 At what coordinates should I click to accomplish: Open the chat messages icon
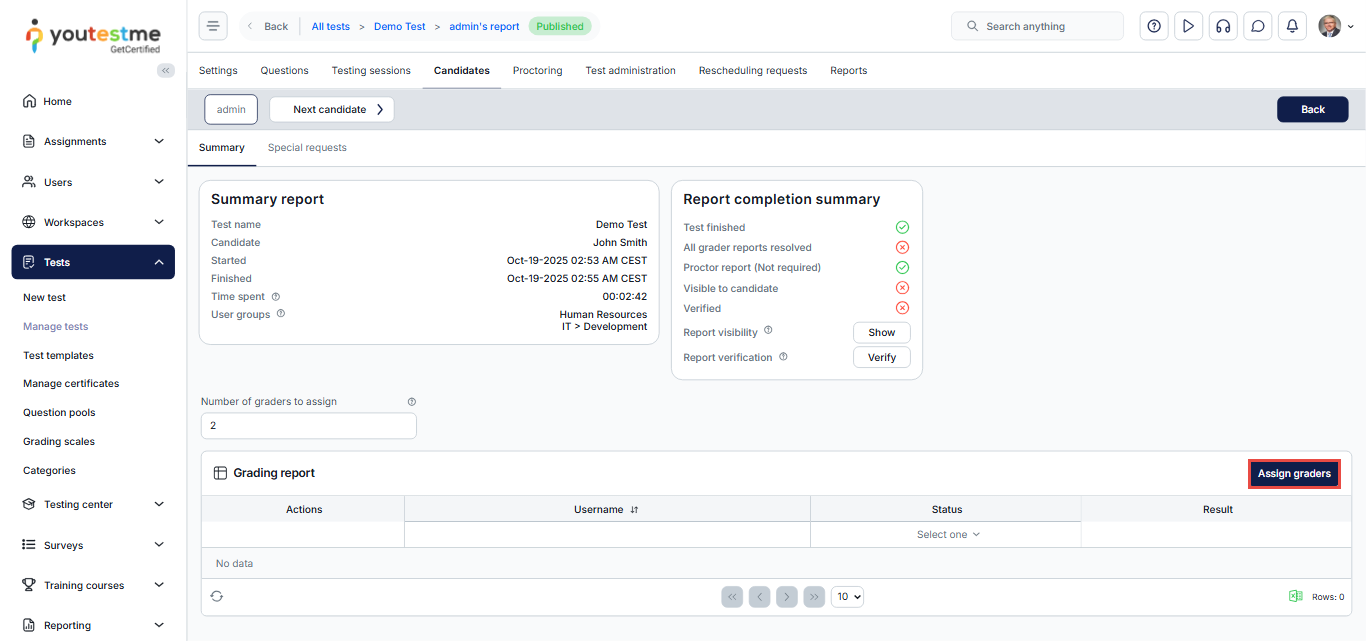(1257, 26)
